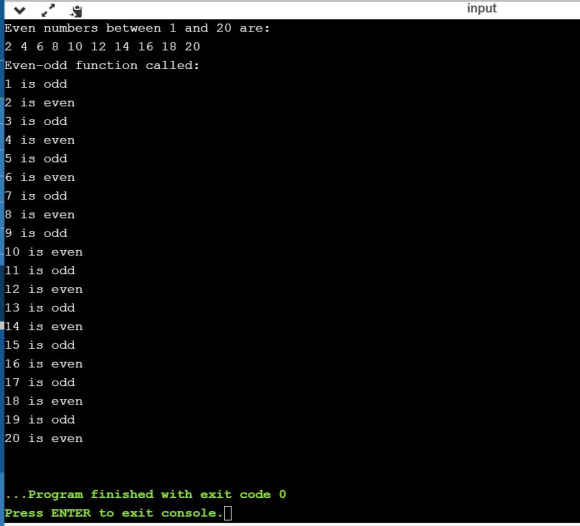This screenshot has height=526, width=580.
Task: Click the '13 is odd' output line
Action: pyautogui.click(x=40, y=308)
